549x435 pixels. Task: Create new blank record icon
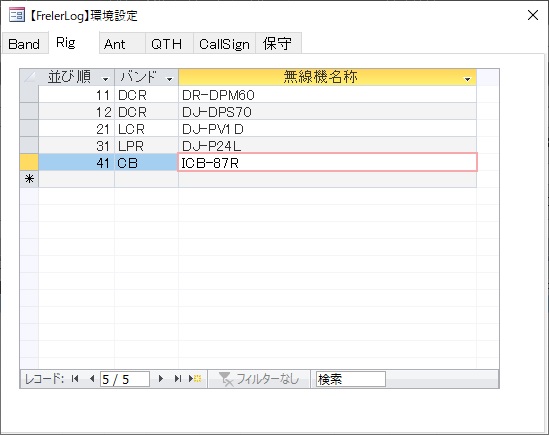[195, 379]
